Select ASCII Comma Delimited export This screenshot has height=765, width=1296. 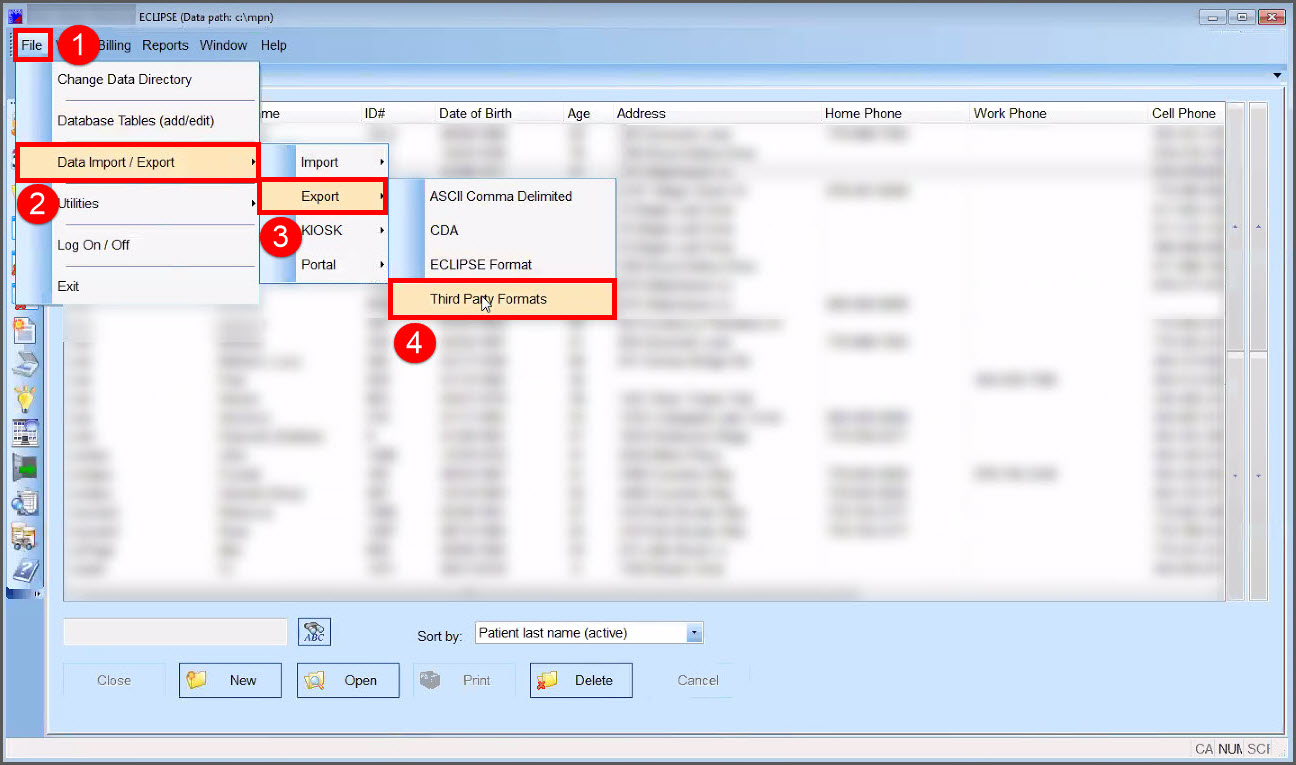(502, 196)
